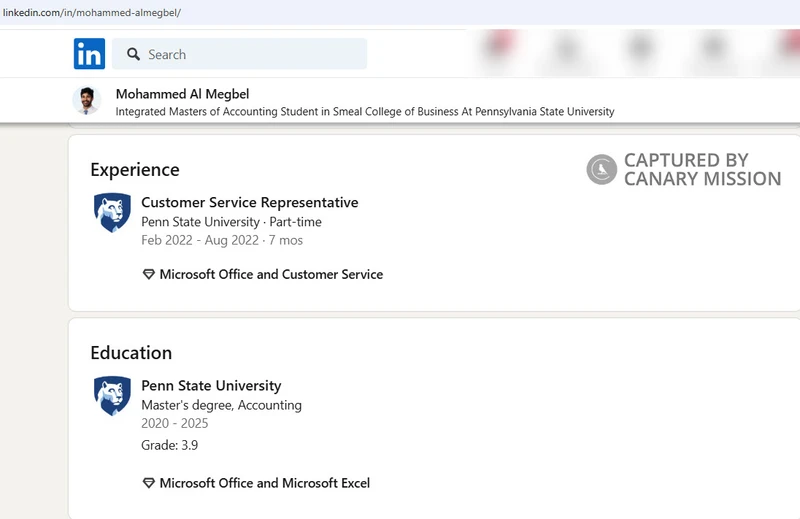Open Penn State logo under Experience
The image size is (800, 519).
point(112,212)
